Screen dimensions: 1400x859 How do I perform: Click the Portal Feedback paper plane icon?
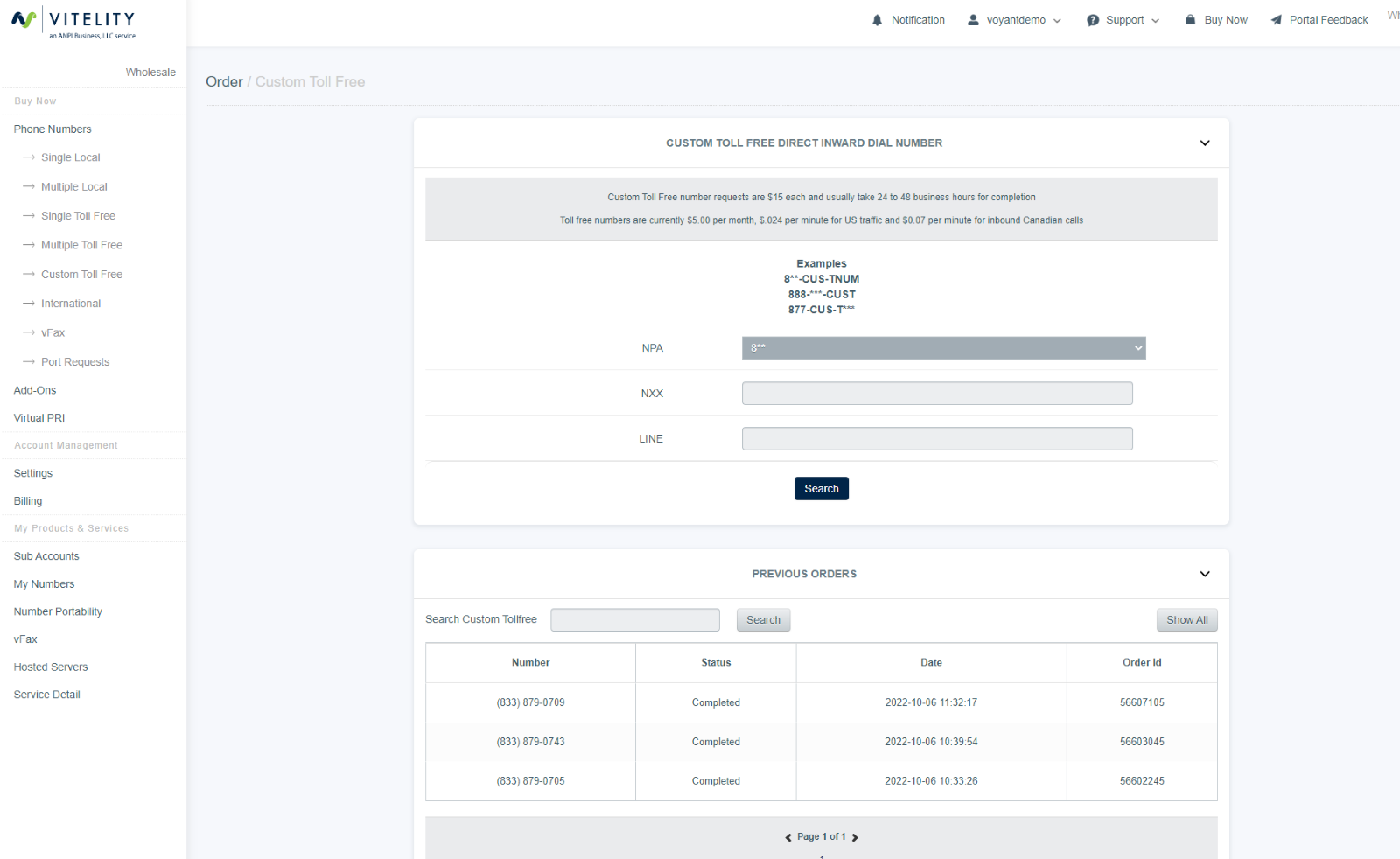tap(1275, 19)
